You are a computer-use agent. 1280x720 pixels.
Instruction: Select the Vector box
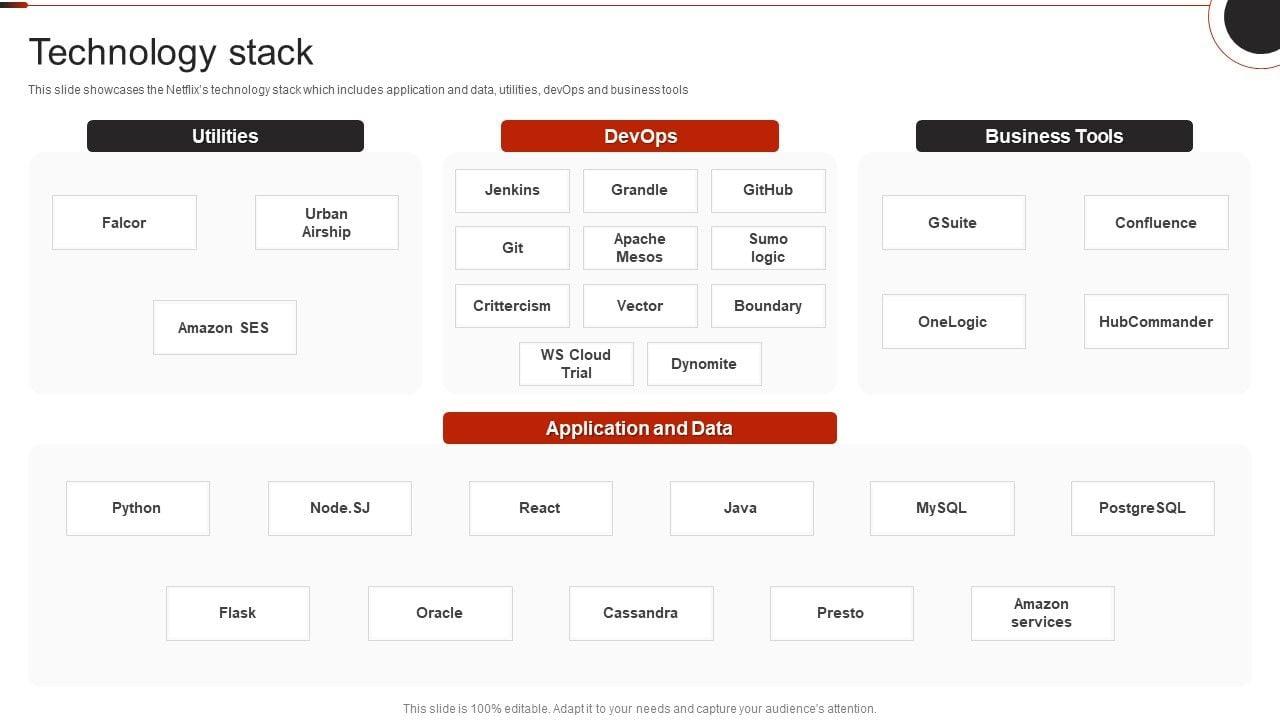coord(640,306)
